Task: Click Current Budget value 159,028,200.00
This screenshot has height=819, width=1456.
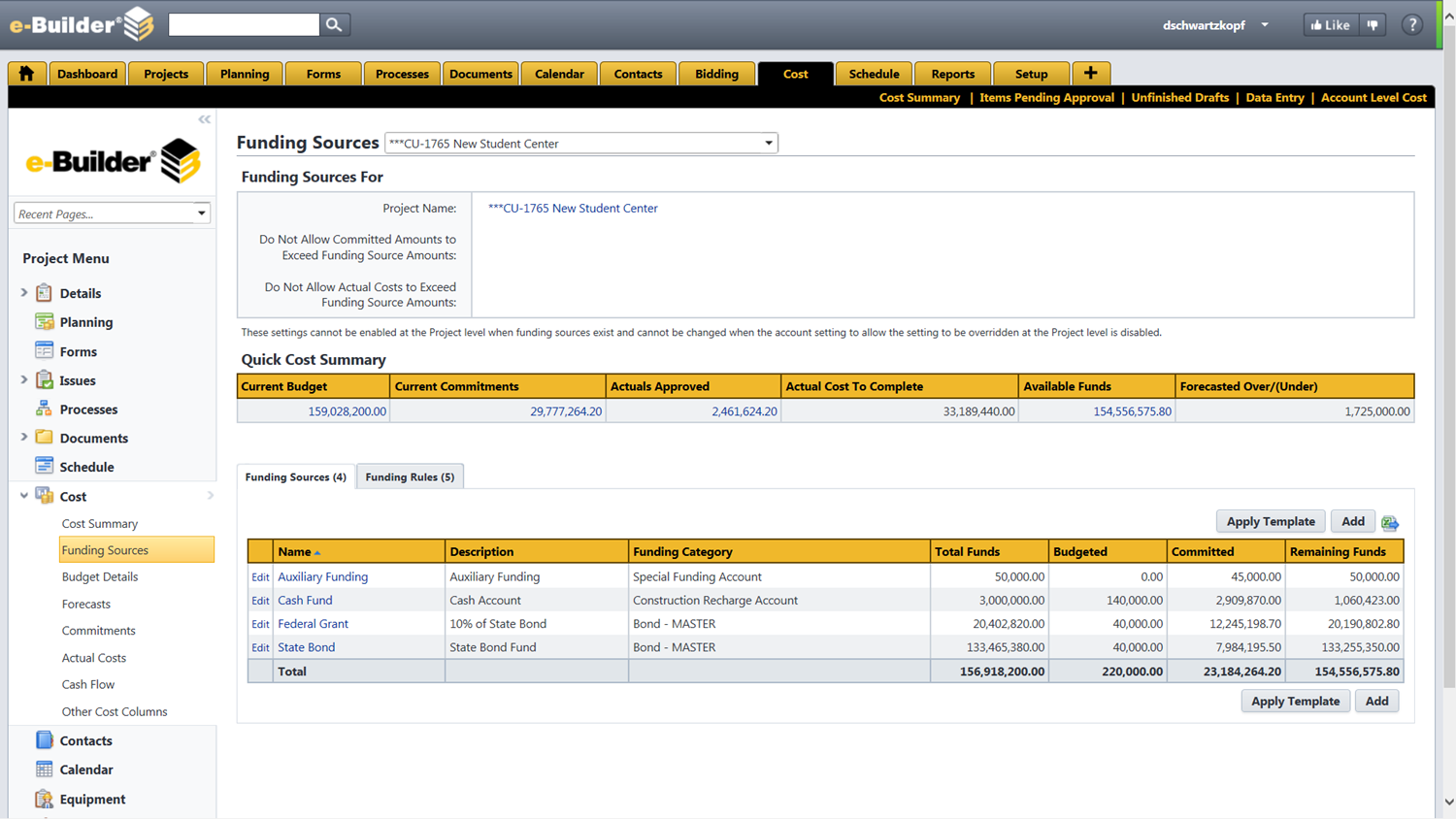Action: 347,411
